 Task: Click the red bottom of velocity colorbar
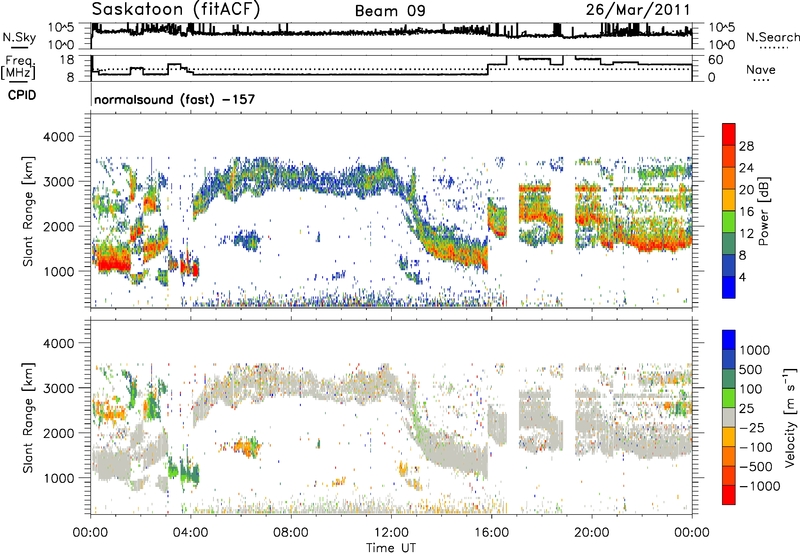point(729,495)
